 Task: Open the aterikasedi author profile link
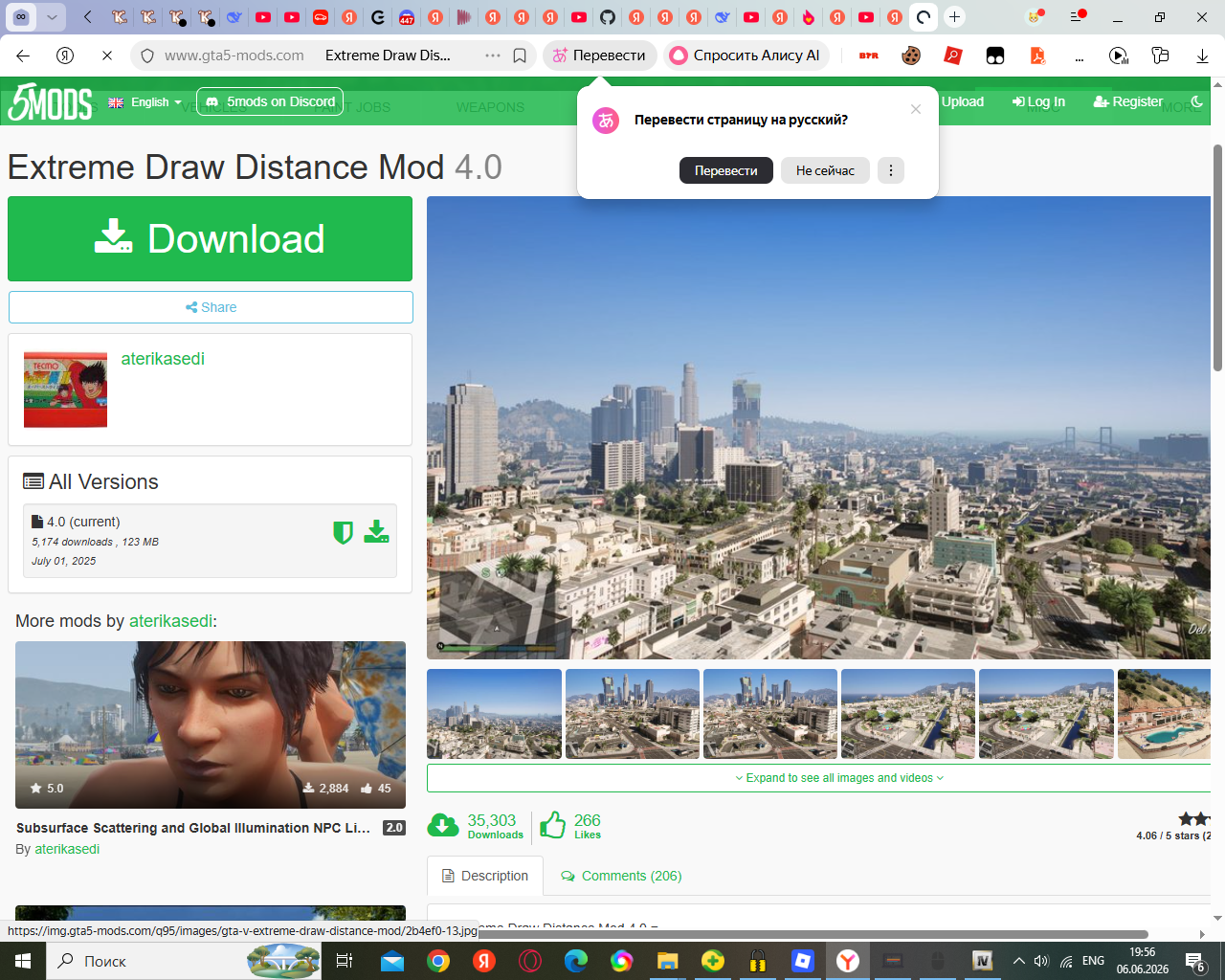(163, 359)
